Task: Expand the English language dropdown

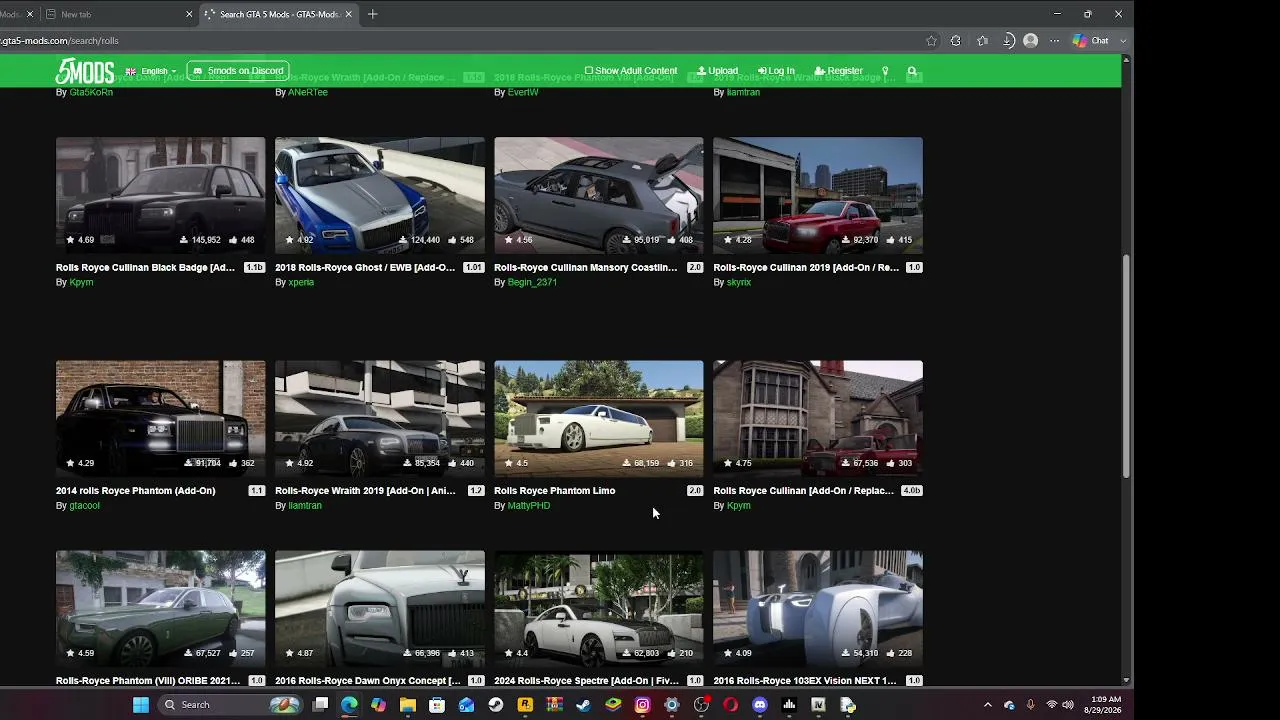Action: (151, 71)
